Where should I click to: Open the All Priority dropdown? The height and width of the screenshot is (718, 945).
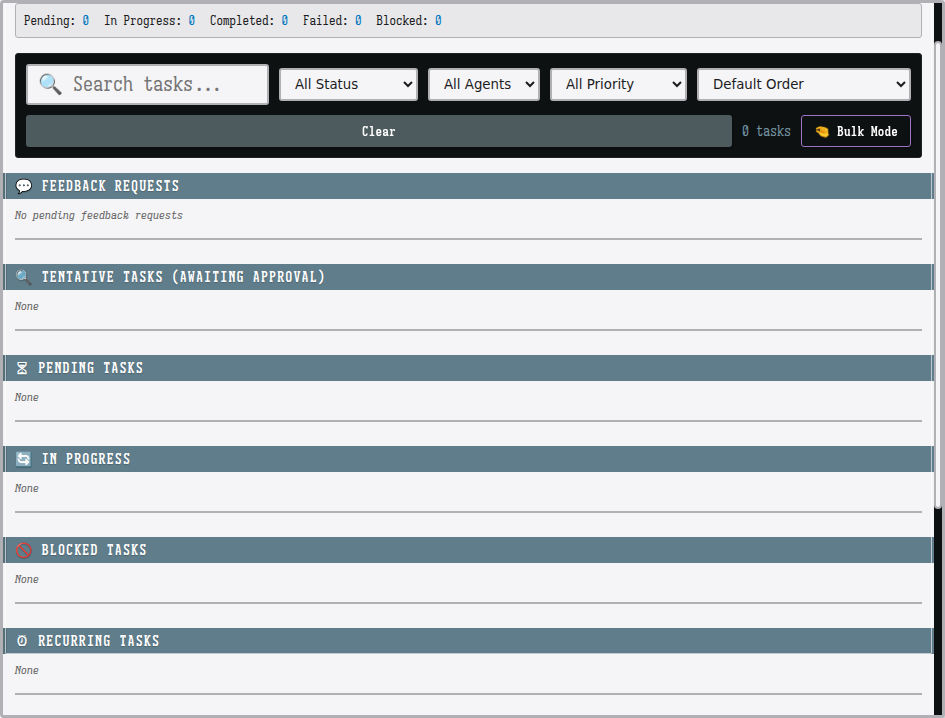point(618,84)
